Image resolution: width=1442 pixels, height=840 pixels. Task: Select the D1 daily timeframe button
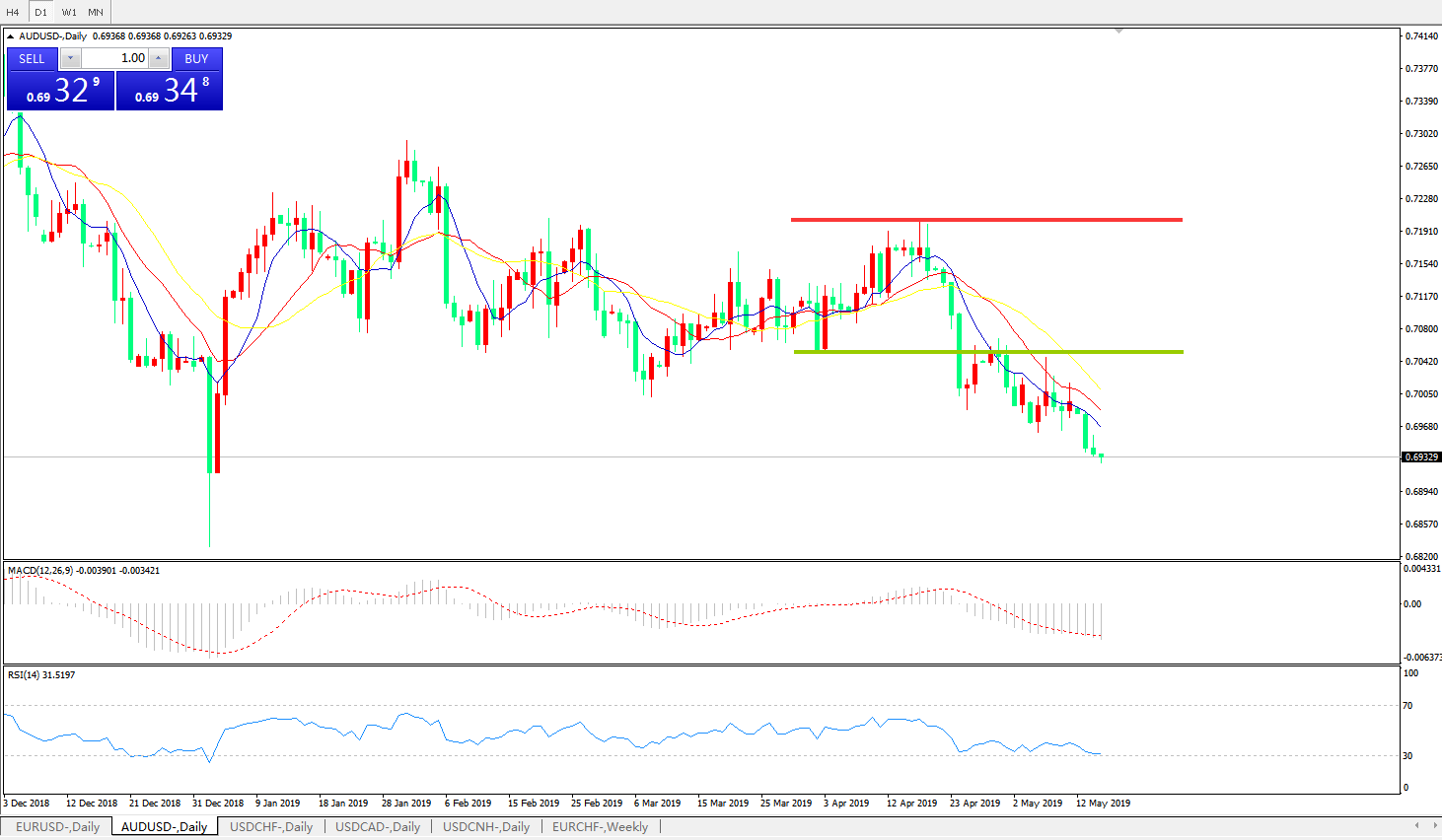40,12
